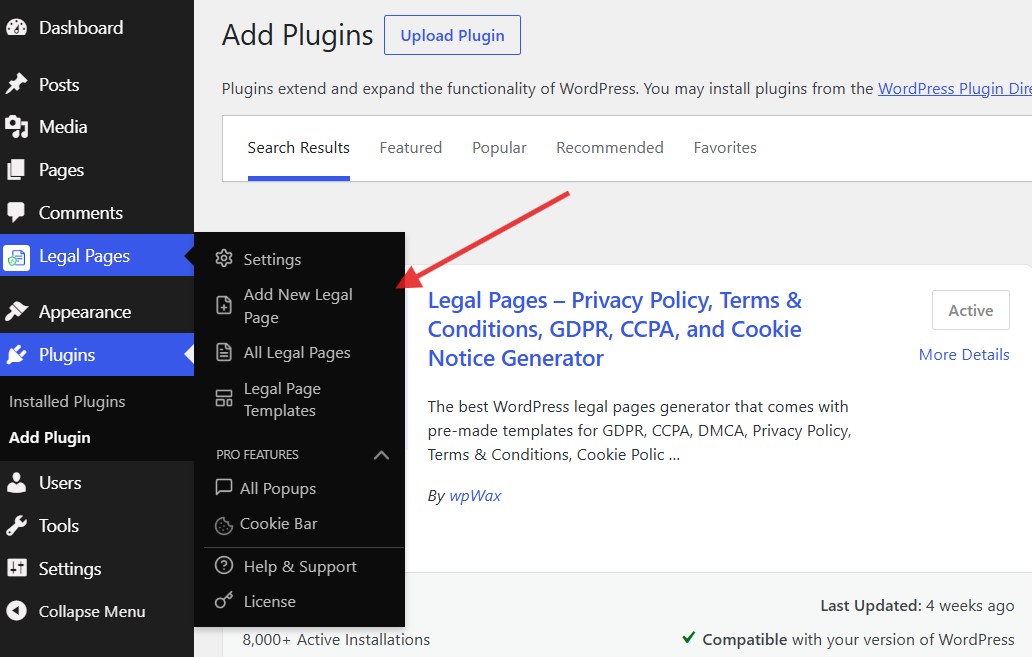Click the Plugins plug icon
Screen dimensions: 1032x657
[16, 355]
